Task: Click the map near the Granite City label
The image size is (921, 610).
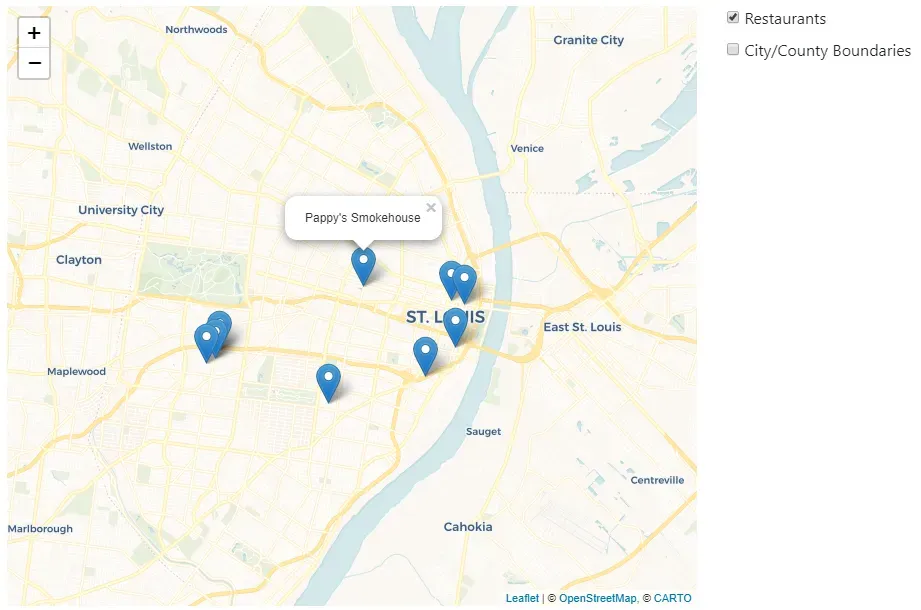Action: pyautogui.click(x=587, y=40)
